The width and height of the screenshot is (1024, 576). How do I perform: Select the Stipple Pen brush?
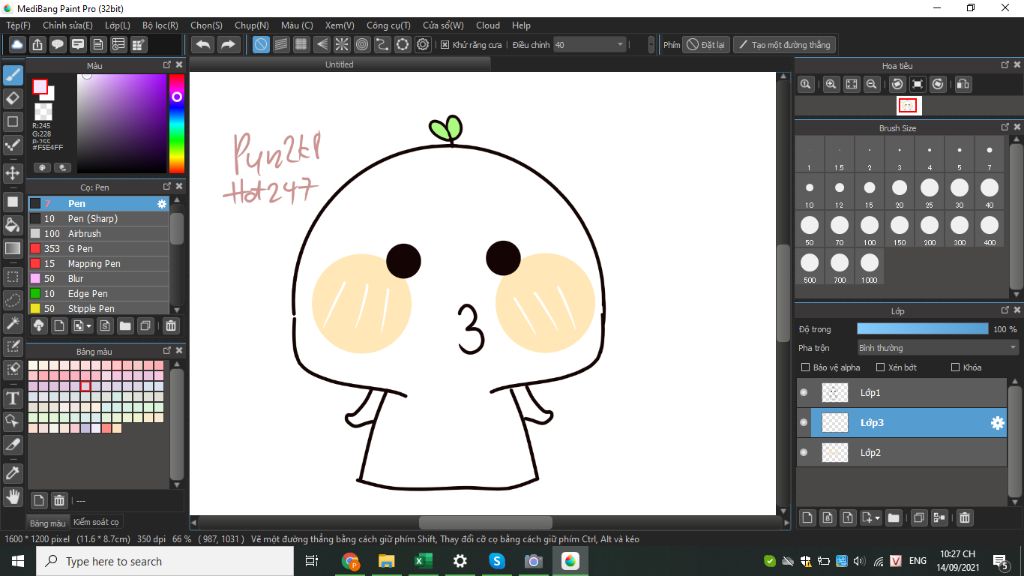pos(99,308)
